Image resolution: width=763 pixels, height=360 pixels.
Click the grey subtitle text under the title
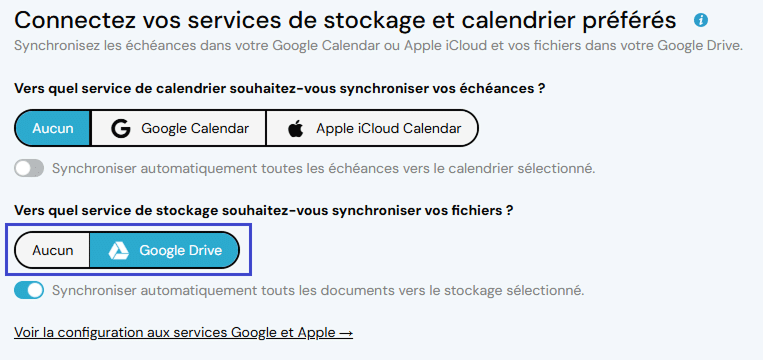[379, 46]
